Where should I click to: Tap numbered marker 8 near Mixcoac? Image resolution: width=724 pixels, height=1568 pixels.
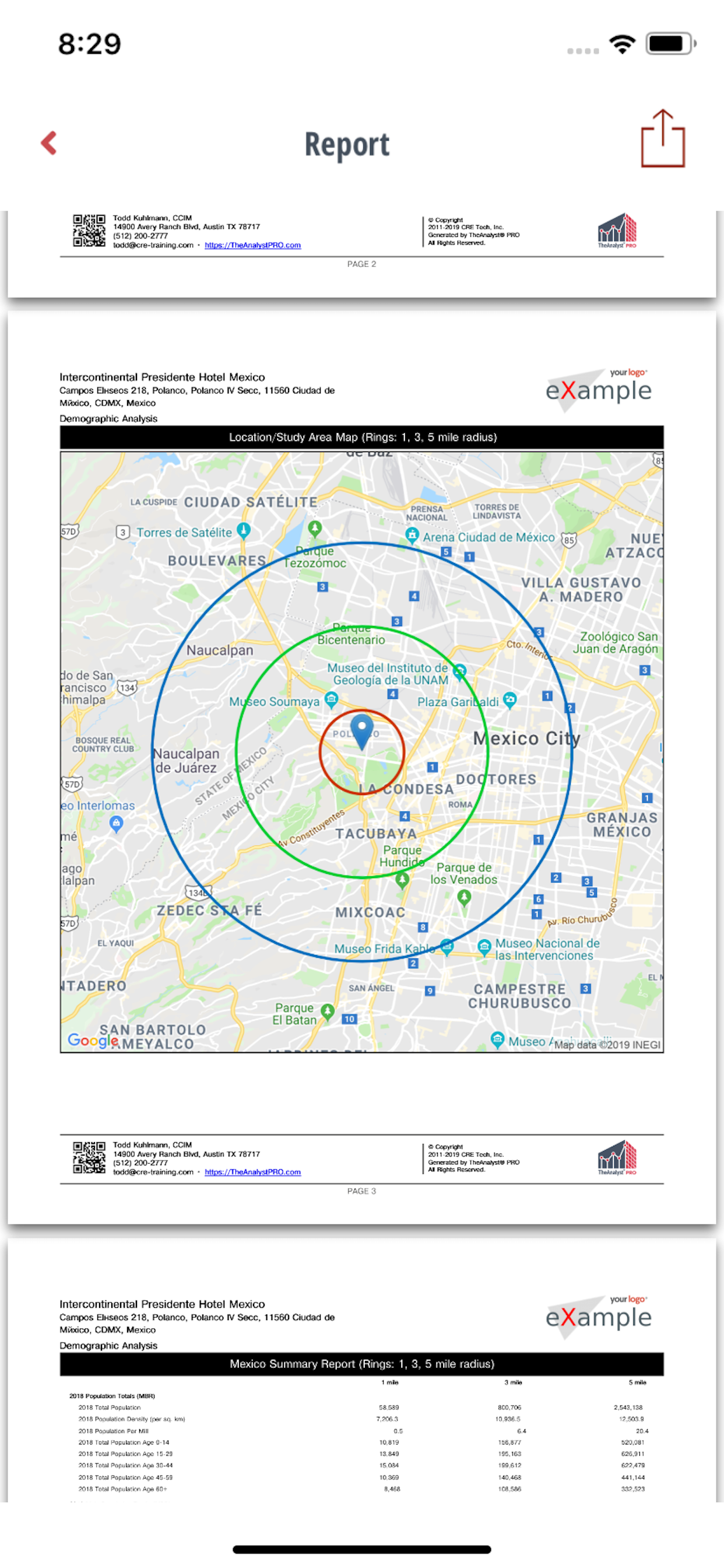click(423, 928)
